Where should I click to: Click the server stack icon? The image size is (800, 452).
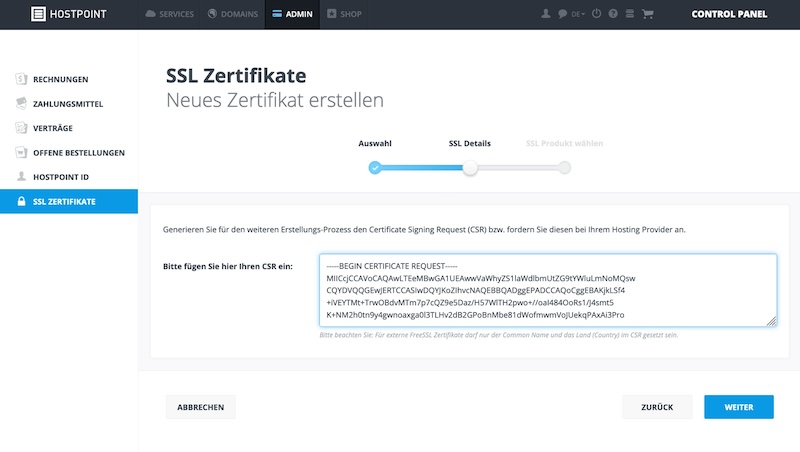[630, 14]
